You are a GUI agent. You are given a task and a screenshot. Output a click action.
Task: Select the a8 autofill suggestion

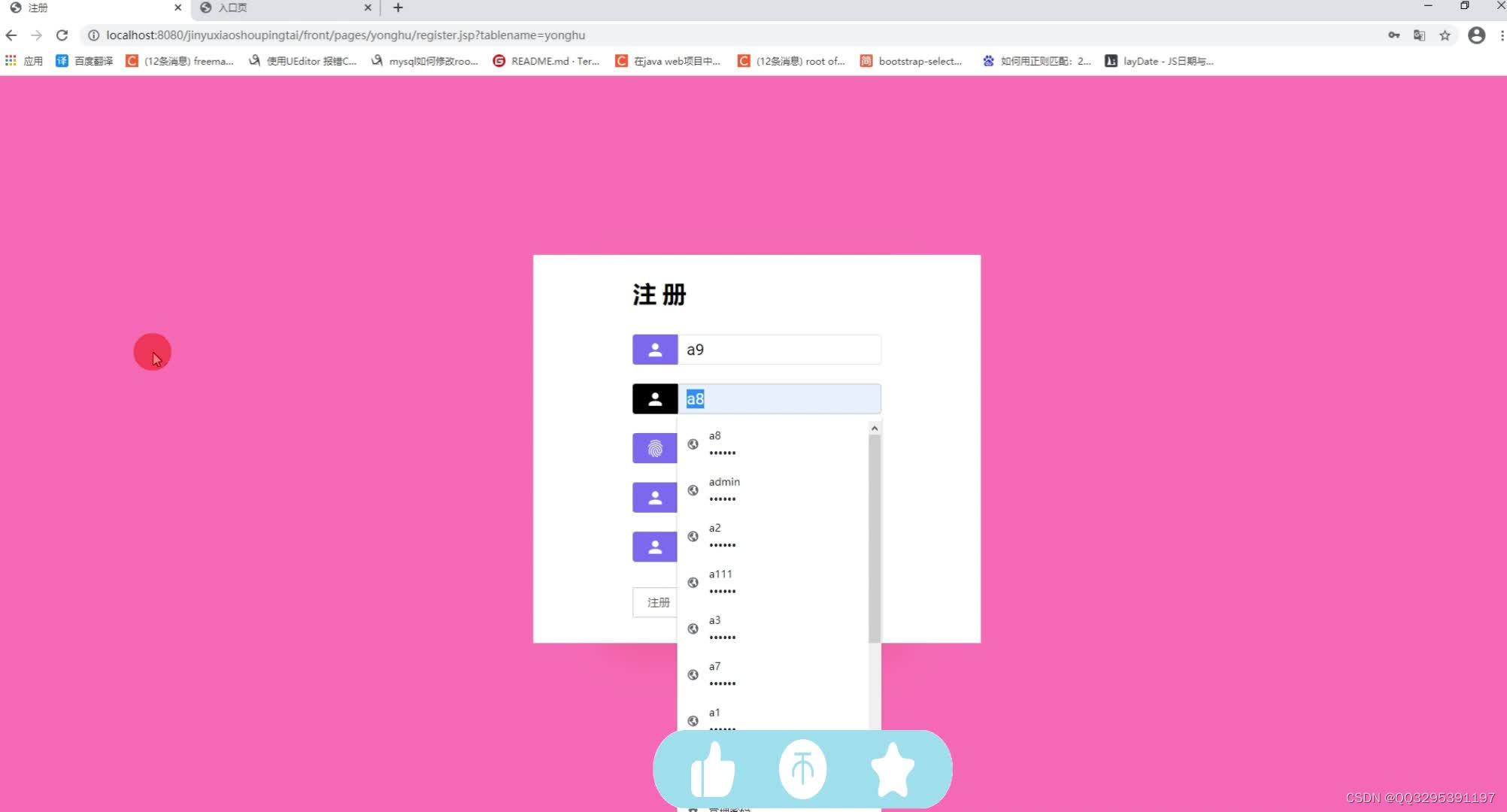tap(773, 444)
